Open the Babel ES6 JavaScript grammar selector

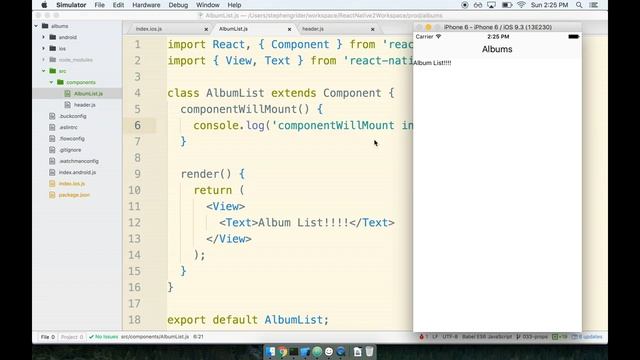(487, 337)
